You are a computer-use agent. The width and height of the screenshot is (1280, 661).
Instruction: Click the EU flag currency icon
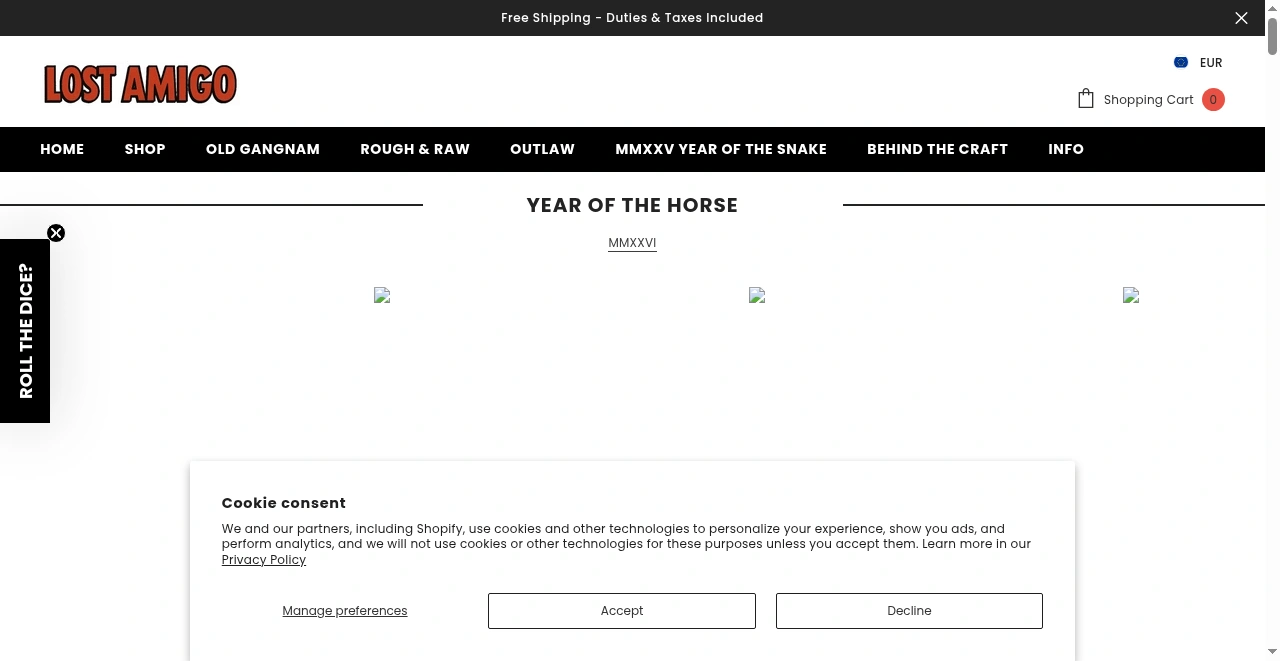coord(1181,62)
